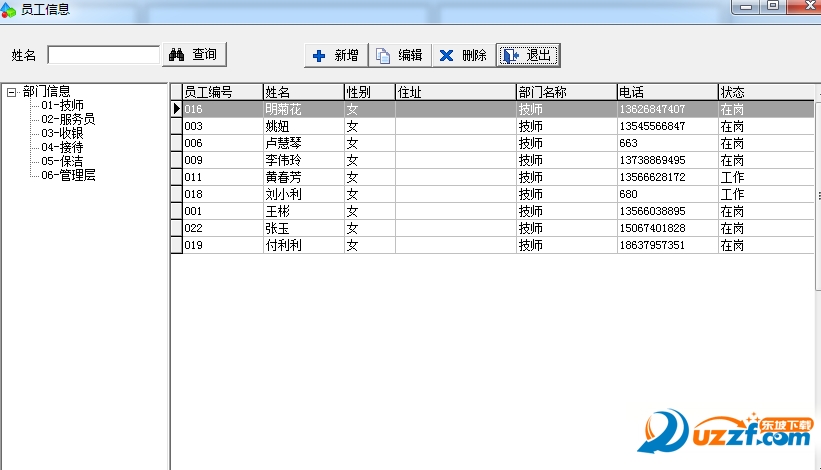Collapse the 部门信息 tree node
This screenshot has width=821, height=470.
[11, 93]
